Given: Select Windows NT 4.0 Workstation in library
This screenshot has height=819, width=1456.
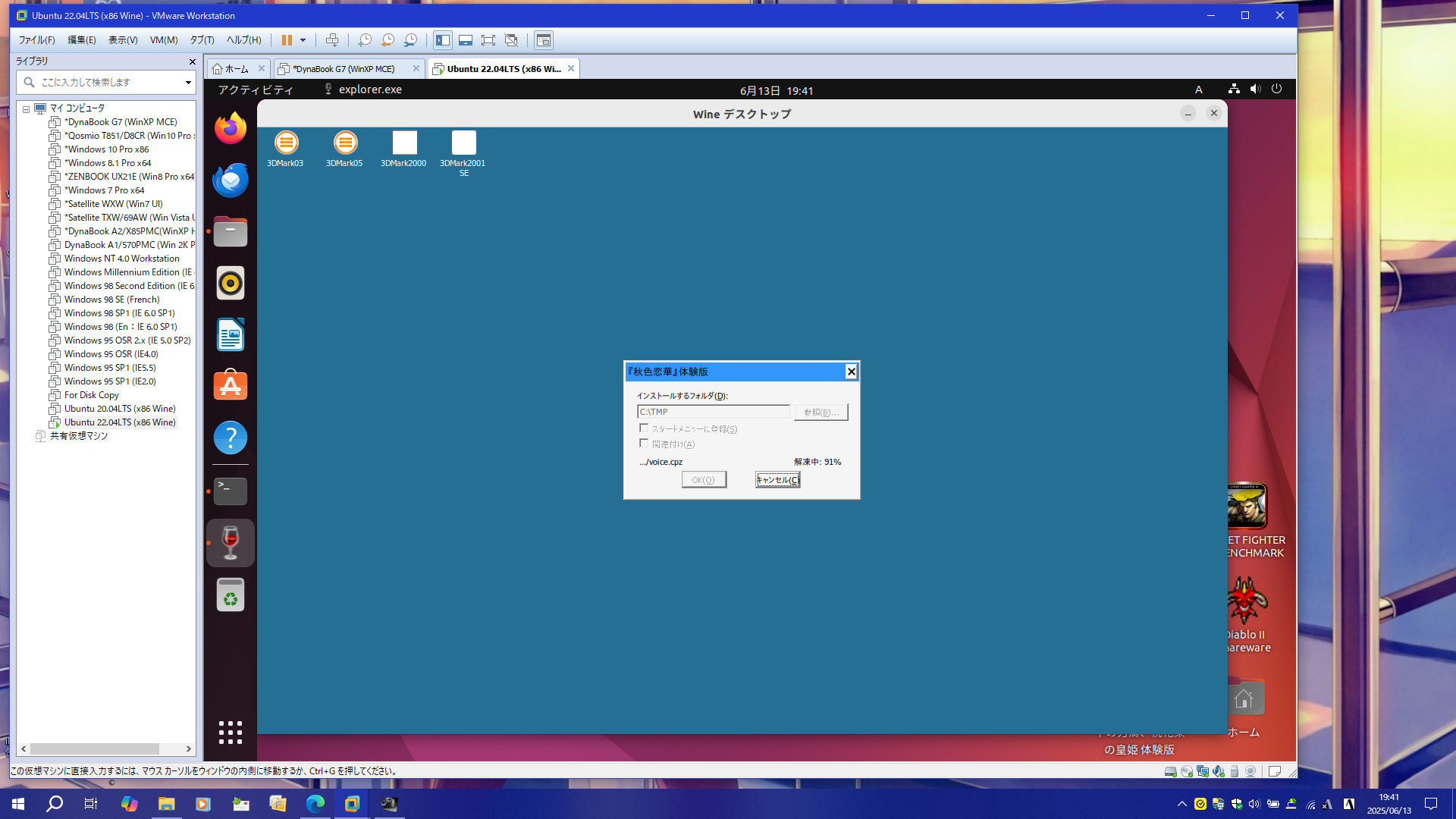Looking at the screenshot, I should tap(121, 259).
